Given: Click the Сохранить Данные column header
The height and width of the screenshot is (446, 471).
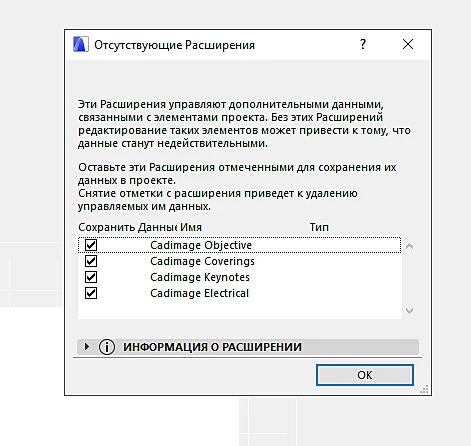Looking at the screenshot, I should [x=127, y=227].
